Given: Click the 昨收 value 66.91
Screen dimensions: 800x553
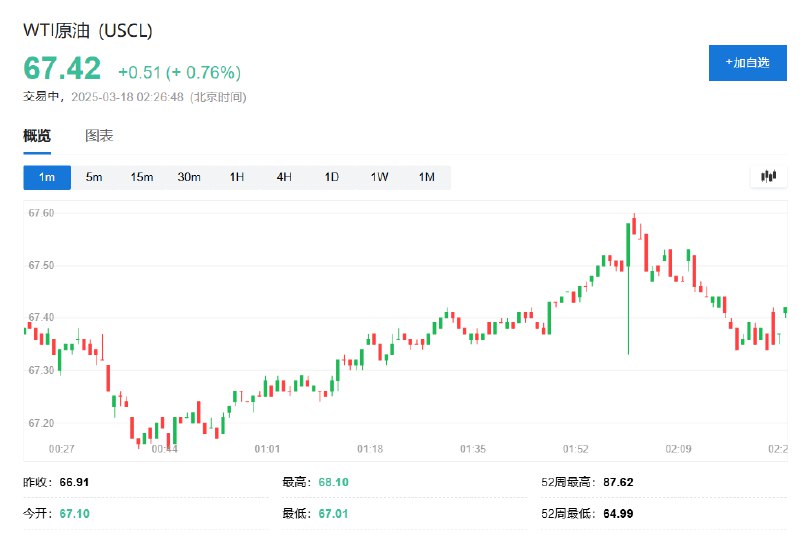Looking at the screenshot, I should coord(74,482).
